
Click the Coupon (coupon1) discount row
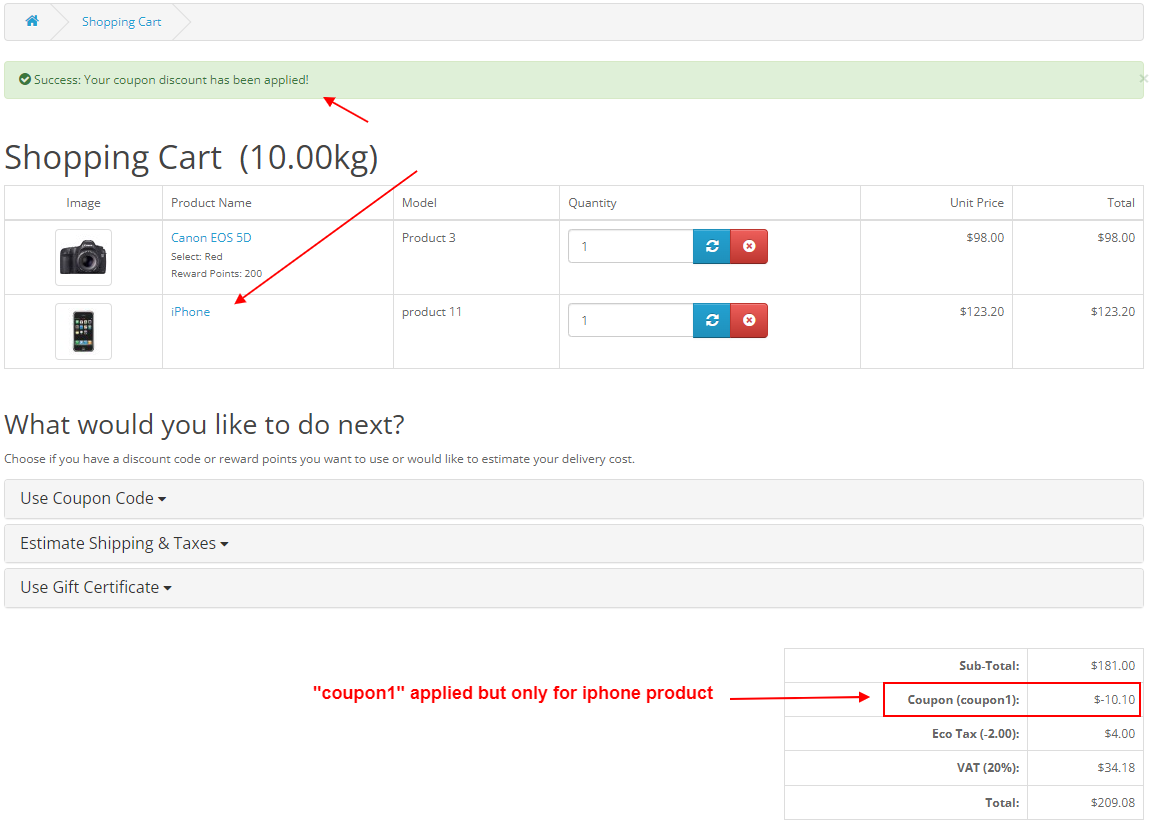tap(1011, 699)
